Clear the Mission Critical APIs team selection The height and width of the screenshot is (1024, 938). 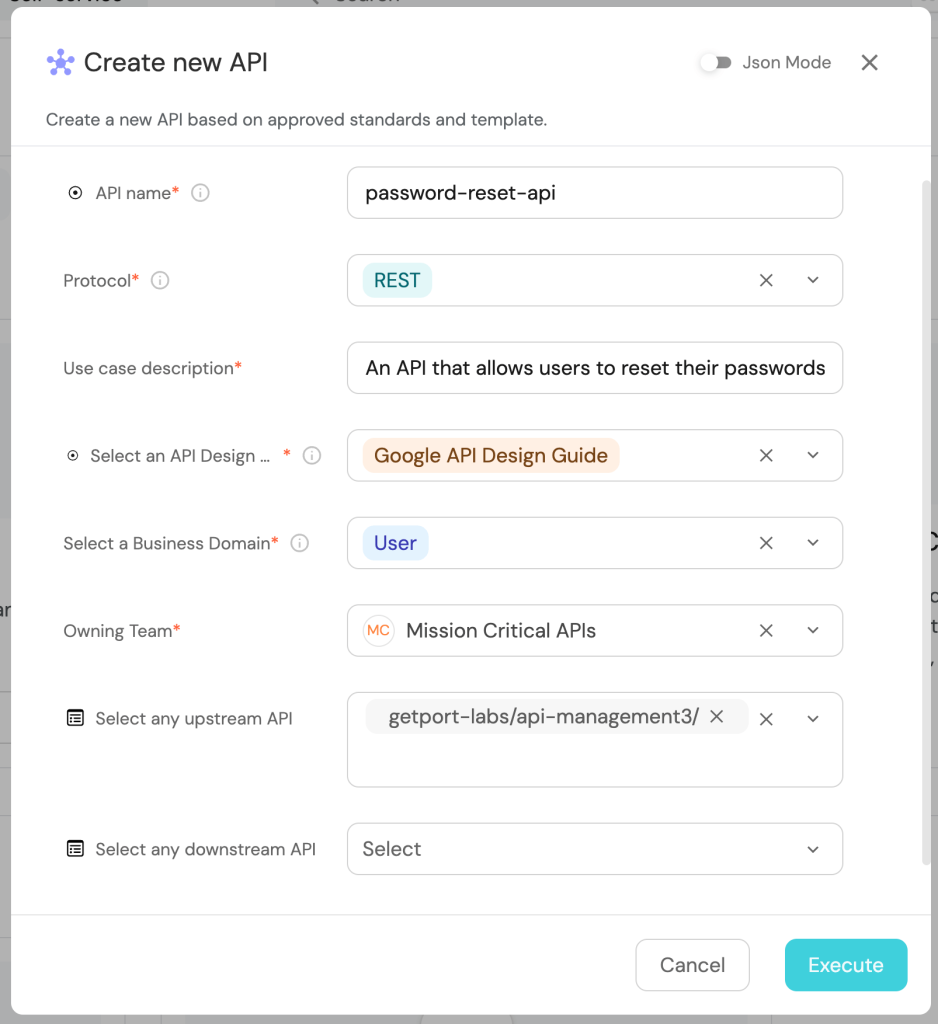[x=766, y=631]
